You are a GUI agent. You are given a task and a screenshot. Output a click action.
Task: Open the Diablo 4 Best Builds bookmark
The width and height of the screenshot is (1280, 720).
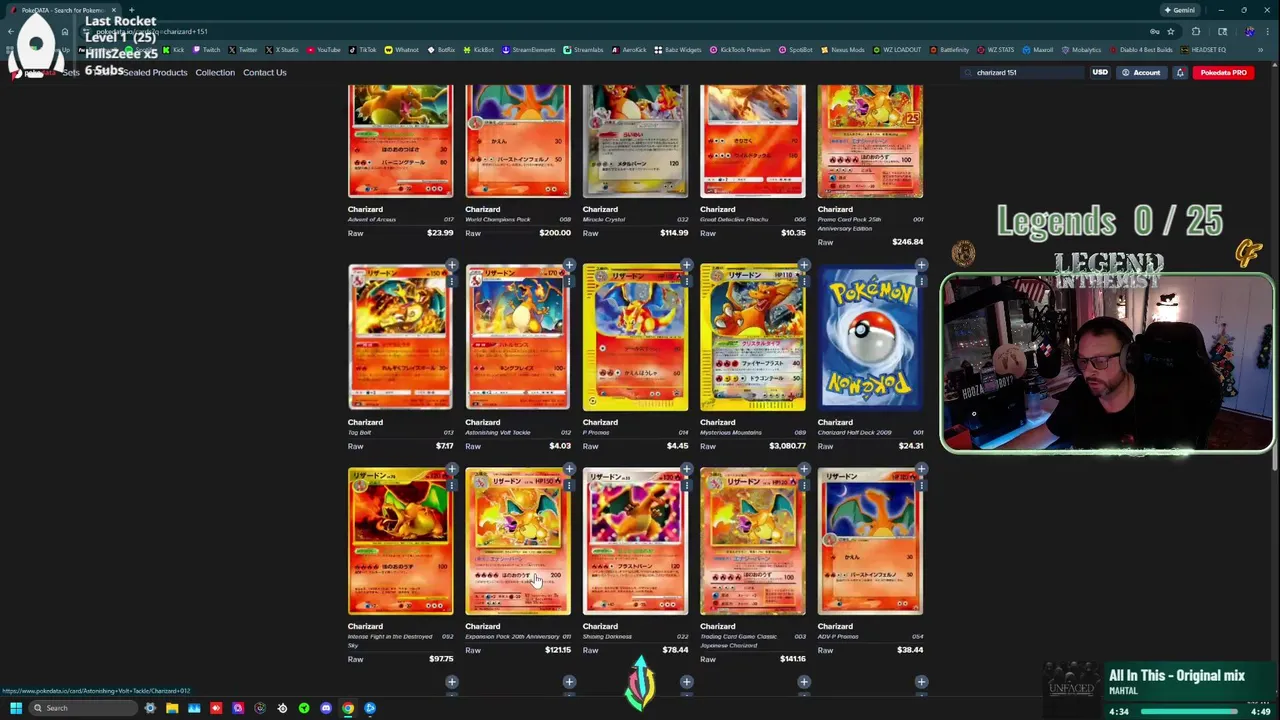(x=1142, y=49)
